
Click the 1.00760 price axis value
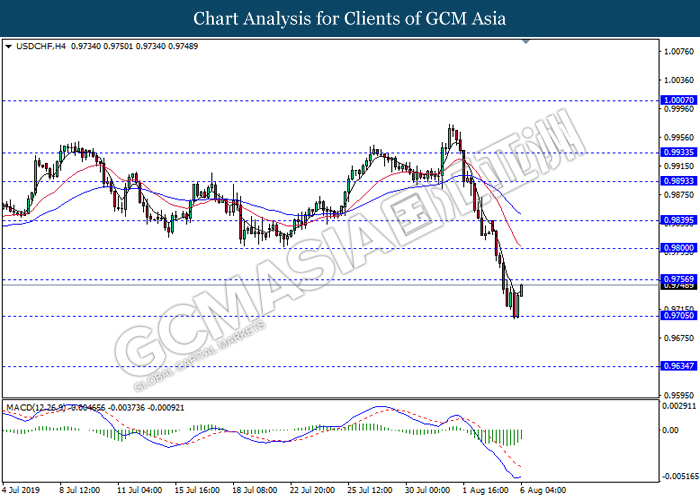click(679, 51)
